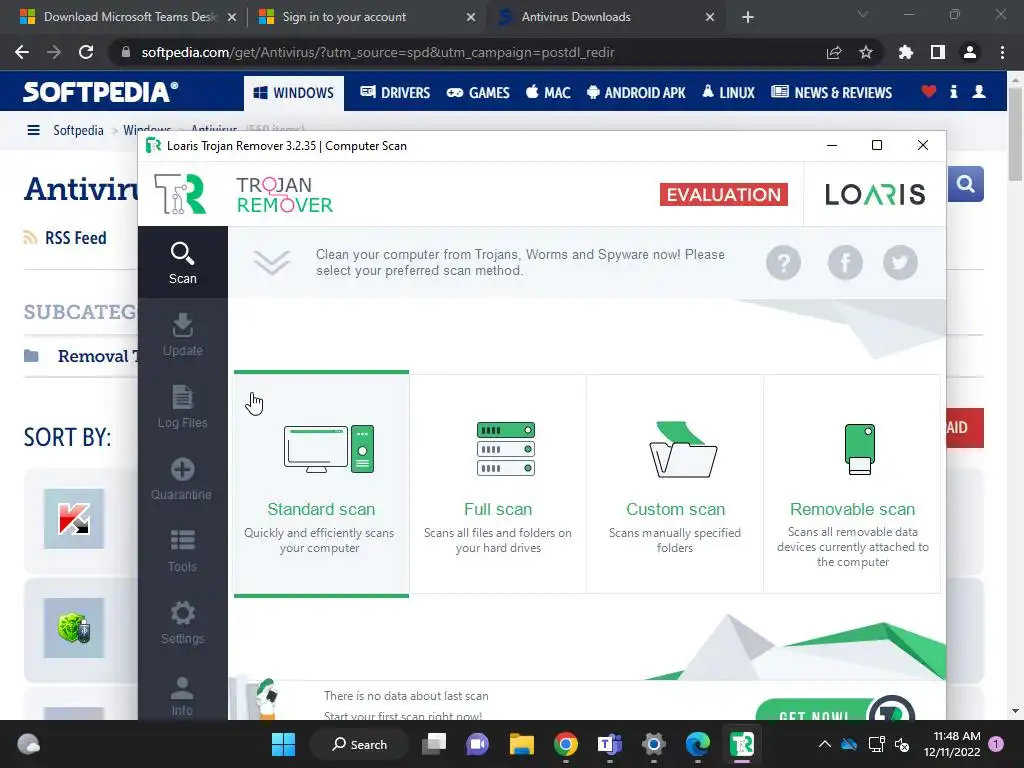Click the taskbar Search box
Image resolution: width=1024 pixels, height=768 pixels.
359,744
